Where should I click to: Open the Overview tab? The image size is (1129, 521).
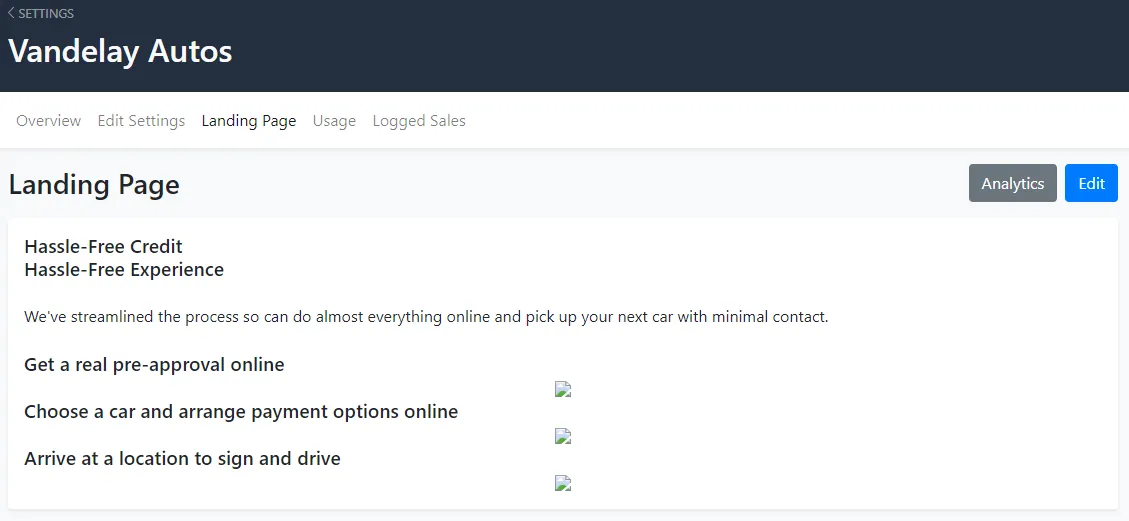click(48, 121)
